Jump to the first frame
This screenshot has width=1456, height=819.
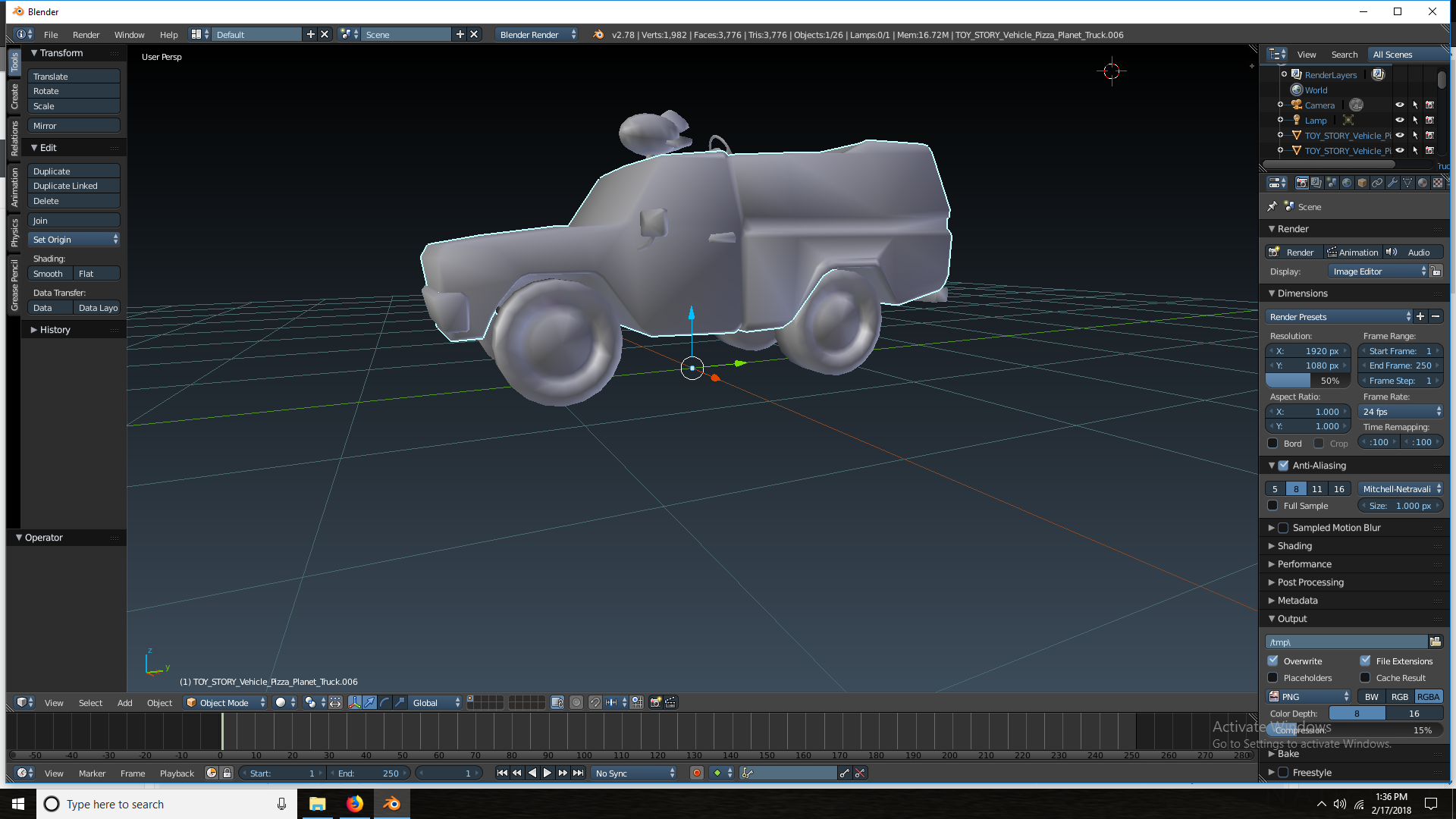pos(502,773)
